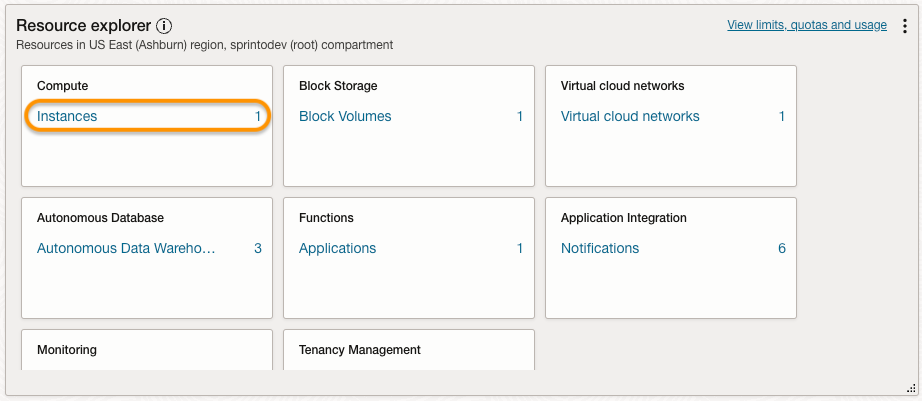This screenshot has width=922, height=401.
Task: Click the resize handle in widget corner
Action: click(910, 389)
